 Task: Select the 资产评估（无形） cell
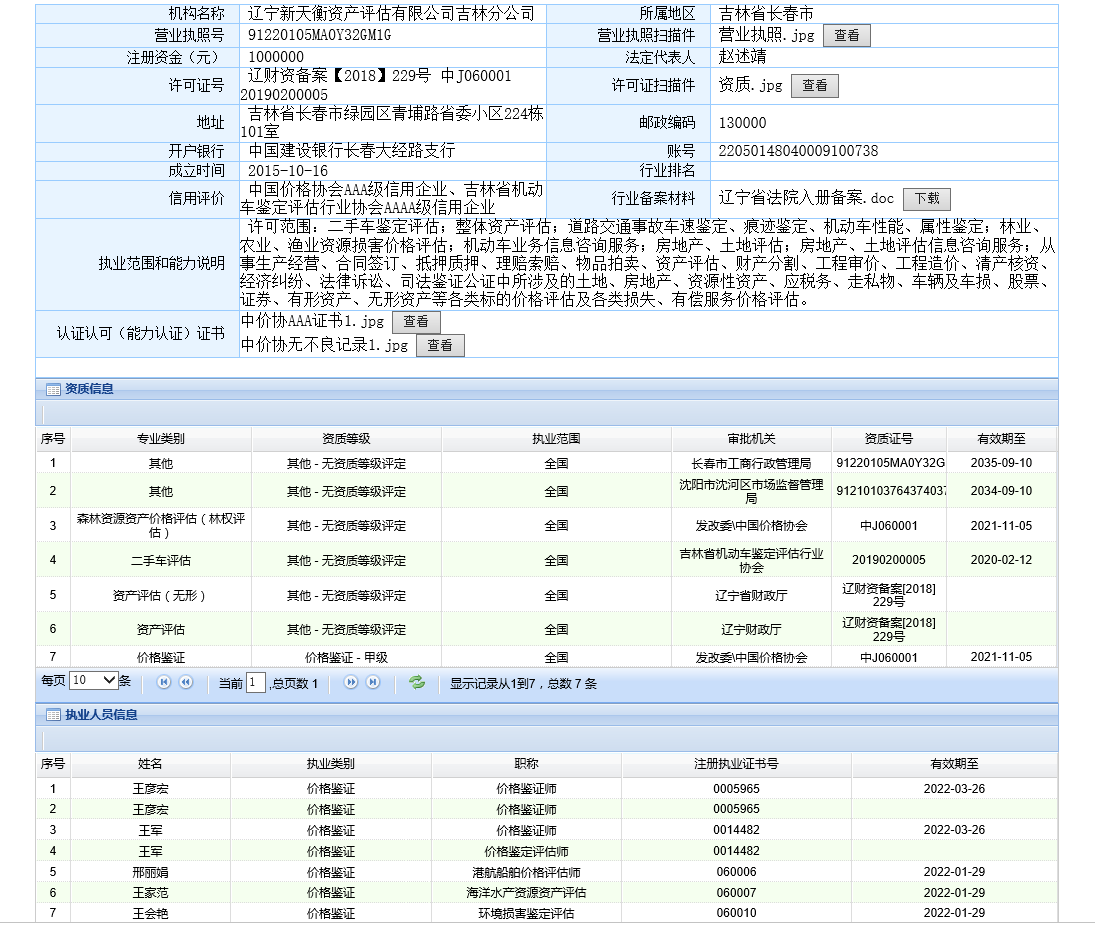point(161,596)
